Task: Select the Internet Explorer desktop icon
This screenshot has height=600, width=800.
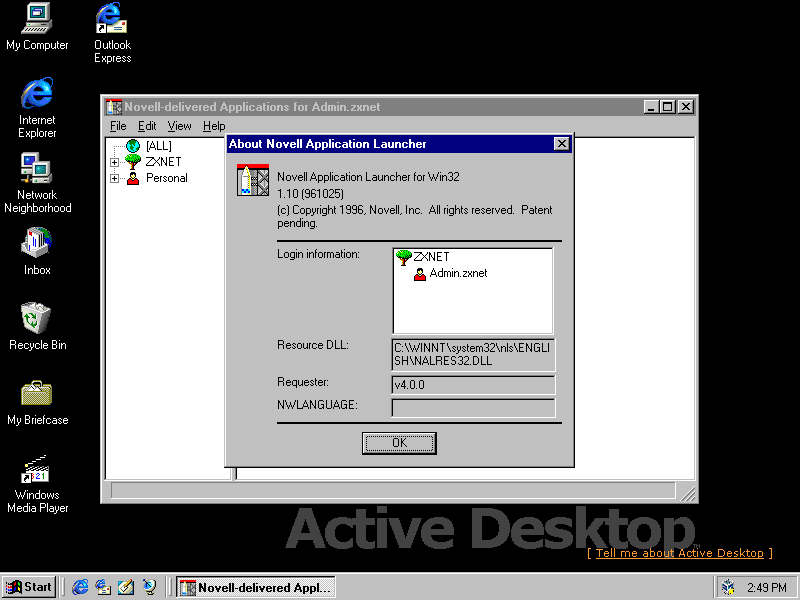Action: pos(37,108)
